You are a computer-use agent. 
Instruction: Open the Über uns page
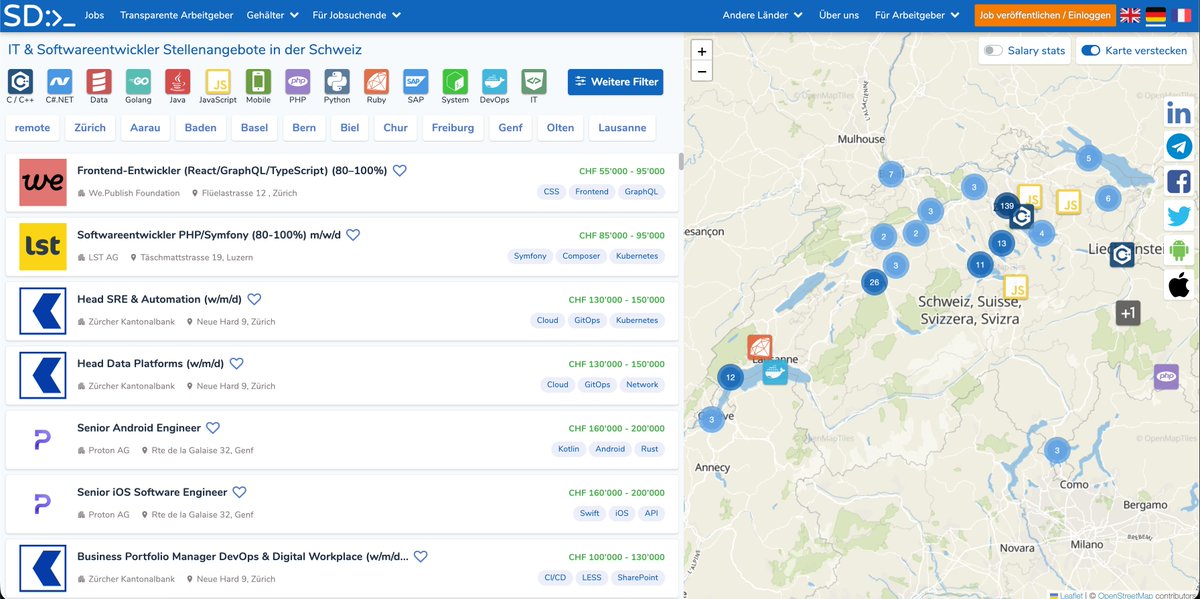(839, 15)
